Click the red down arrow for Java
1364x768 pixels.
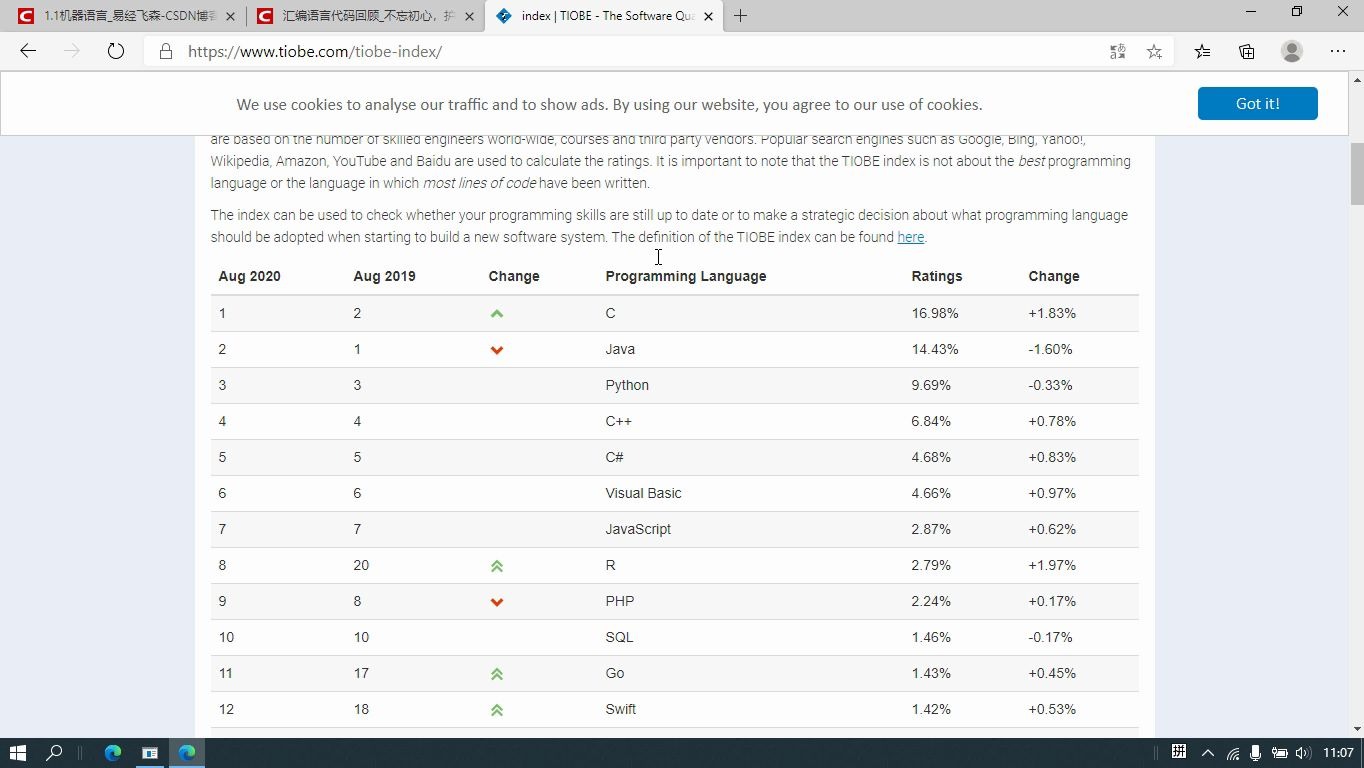(497, 350)
